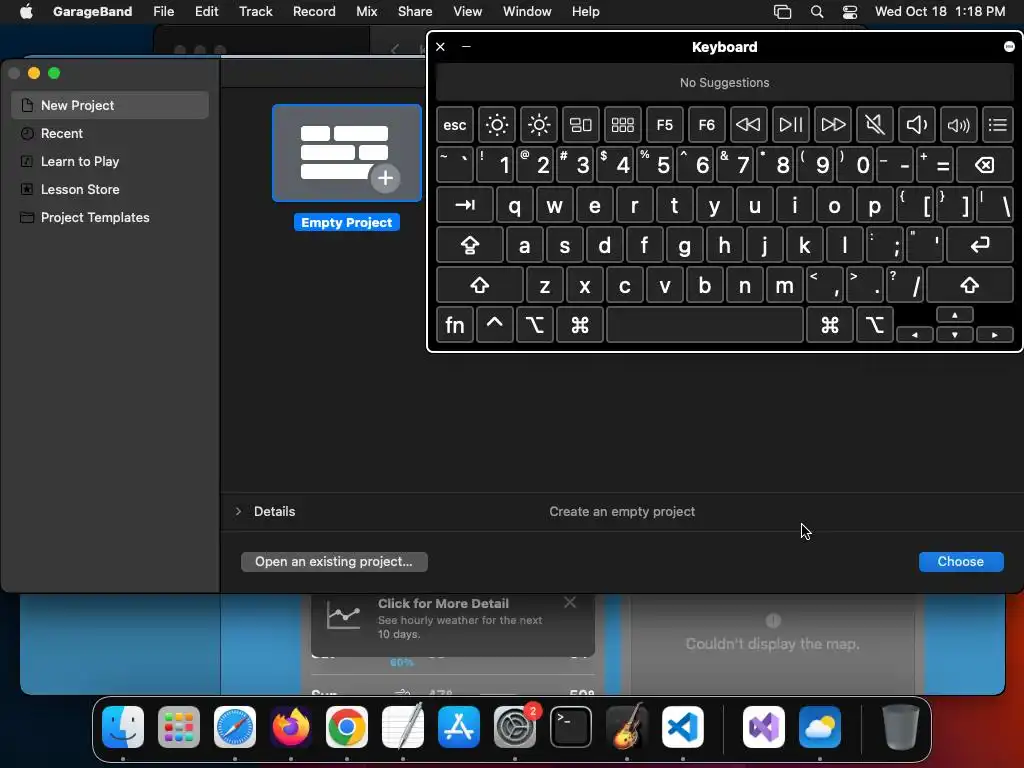Open Recent projects list
Screen dimensions: 1024x768
click(110, 133)
